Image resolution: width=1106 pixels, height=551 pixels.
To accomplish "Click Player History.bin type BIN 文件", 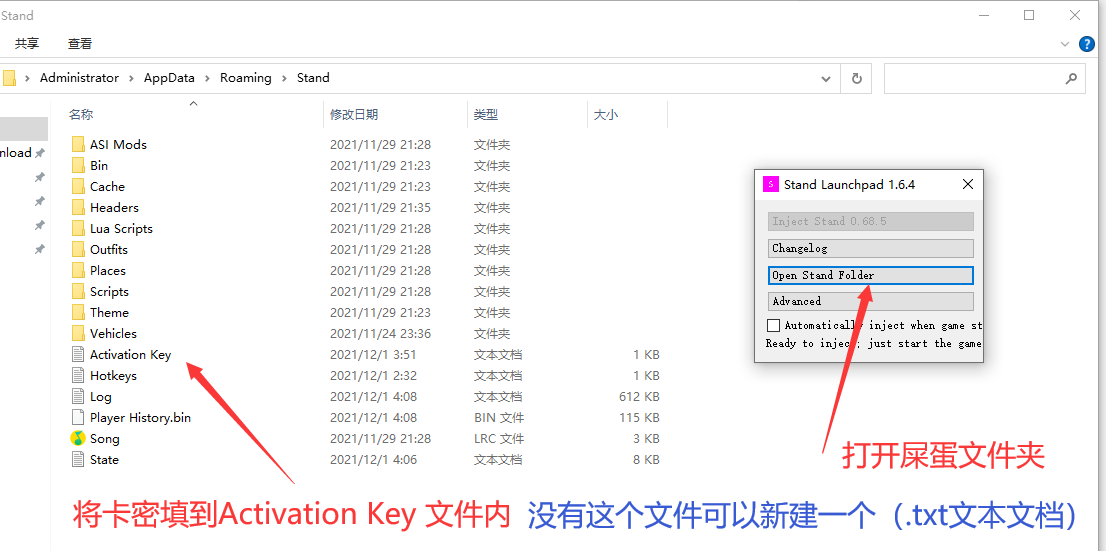I will click(499, 418).
